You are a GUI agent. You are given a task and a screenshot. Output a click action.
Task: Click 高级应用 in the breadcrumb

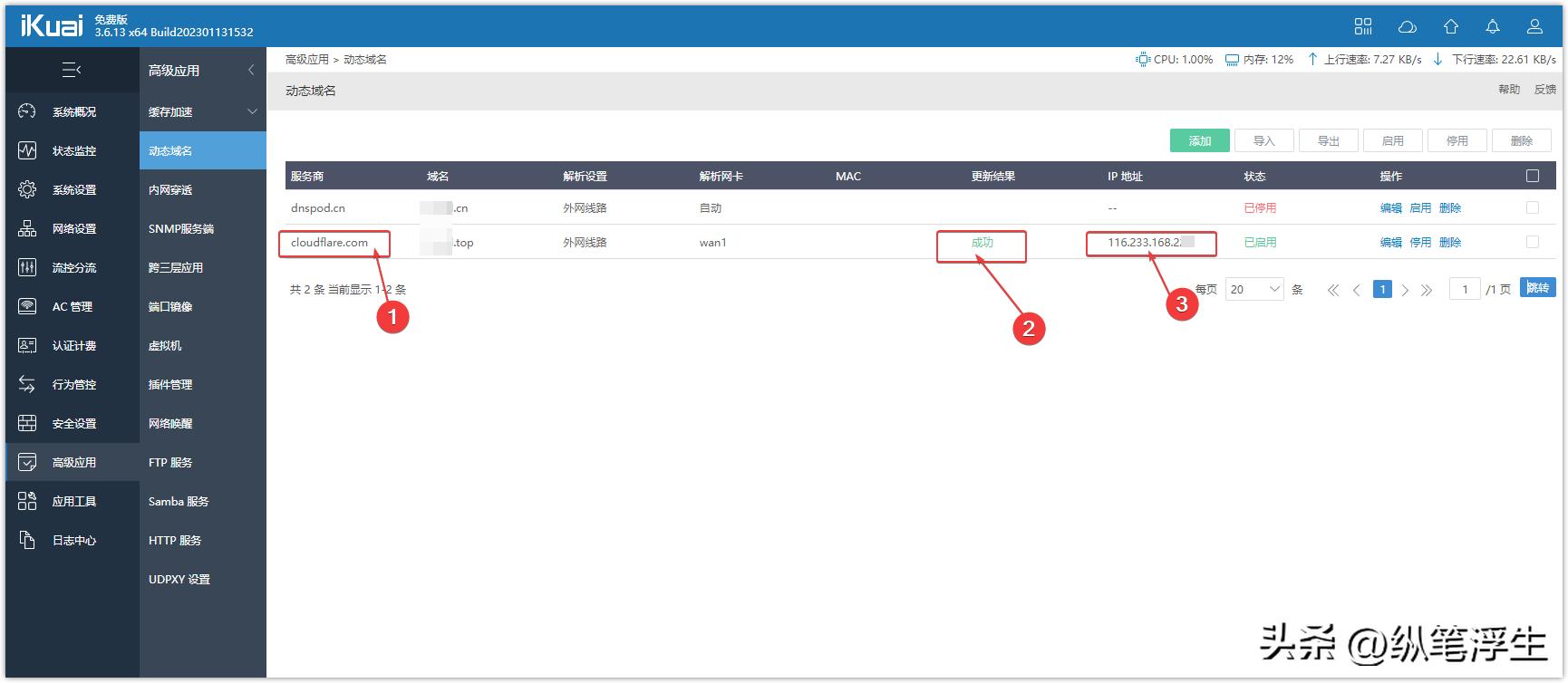tap(307, 59)
